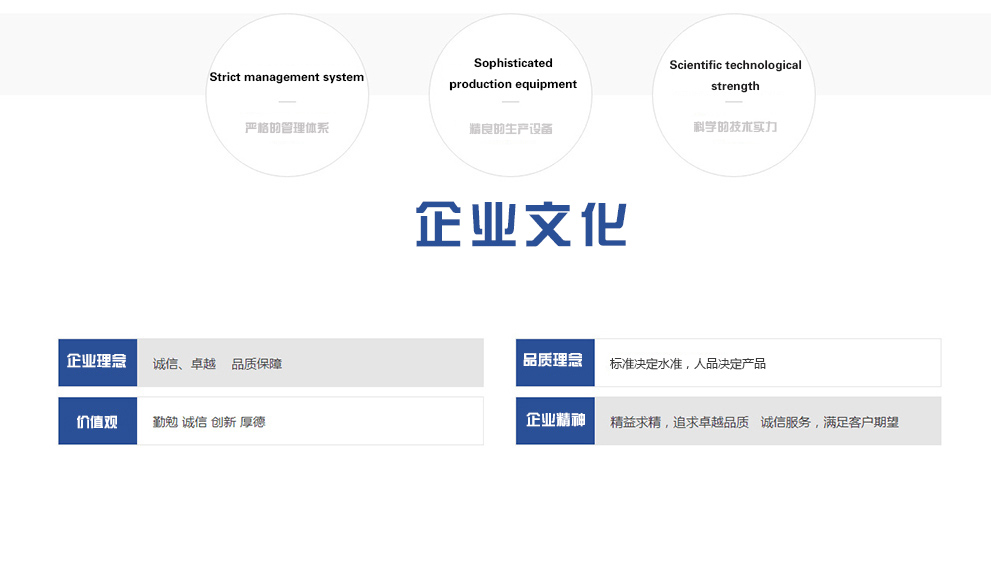991x585 pixels.
Task: Click the large 企业文化 section heading
Action: [521, 225]
